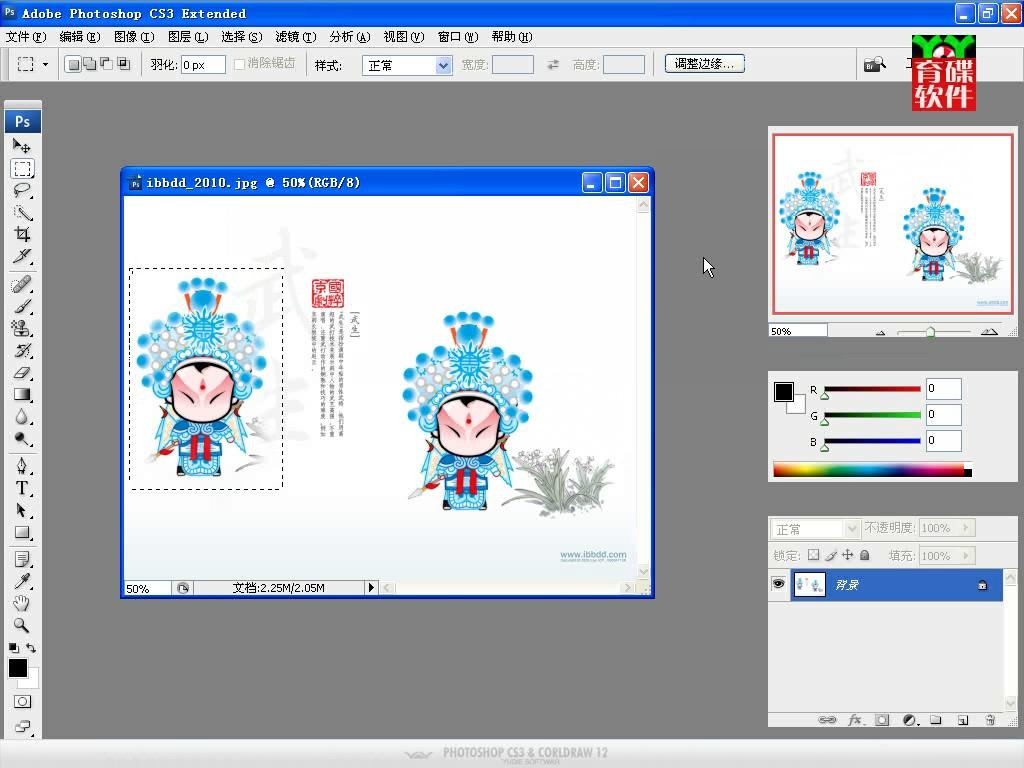Choose the subtract from selection mode button
The height and width of the screenshot is (768, 1024).
[106, 64]
